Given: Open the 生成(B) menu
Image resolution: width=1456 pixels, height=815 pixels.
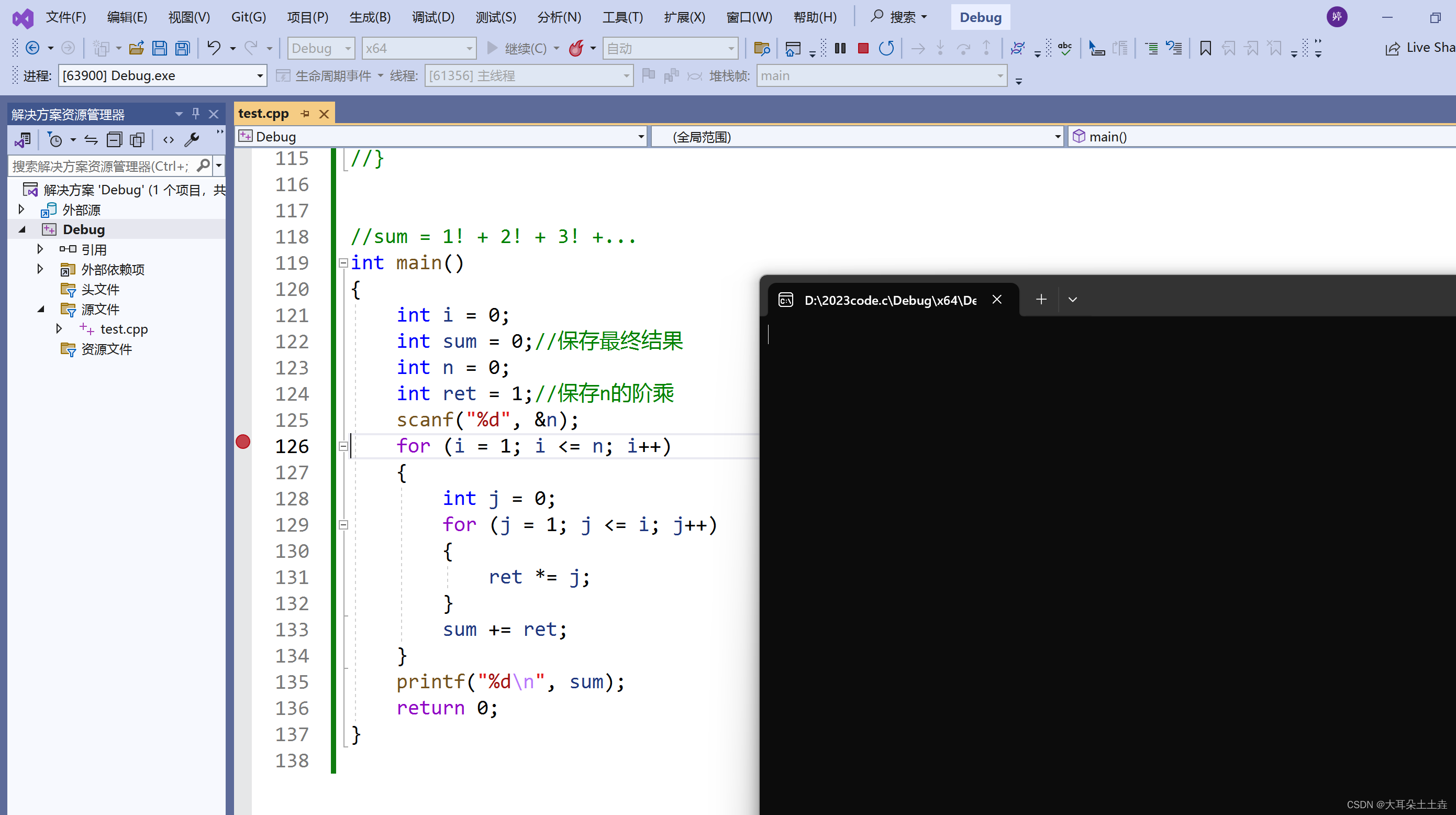Looking at the screenshot, I should click(370, 17).
